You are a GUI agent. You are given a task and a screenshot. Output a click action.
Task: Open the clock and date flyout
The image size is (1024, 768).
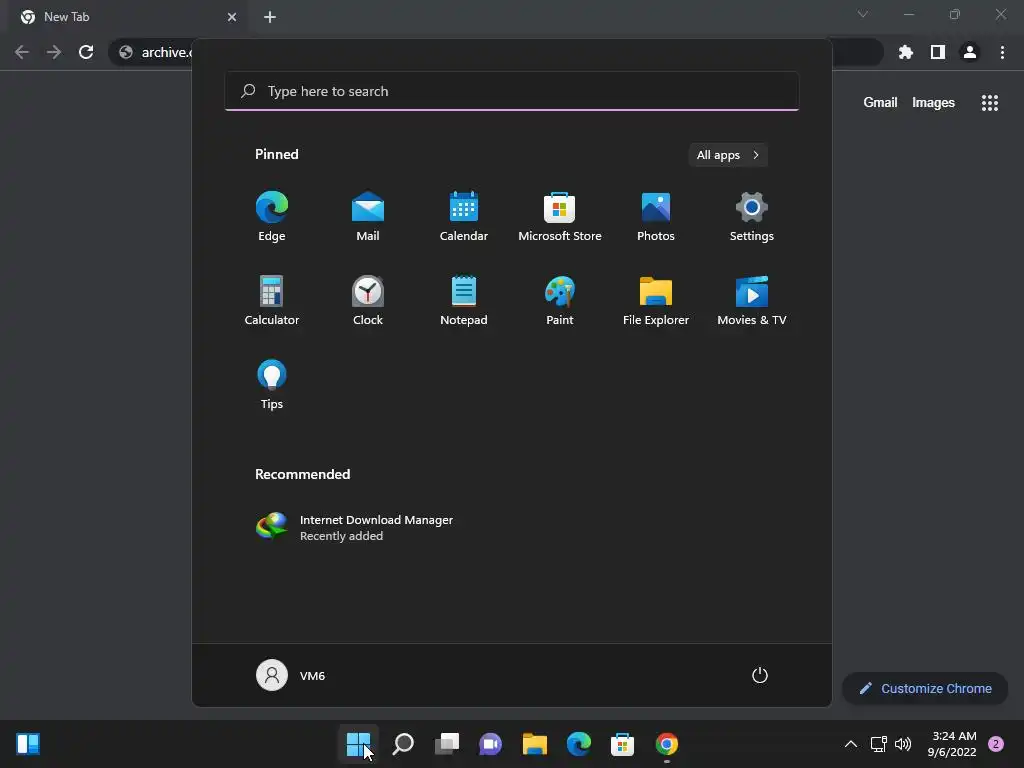[x=953, y=744]
